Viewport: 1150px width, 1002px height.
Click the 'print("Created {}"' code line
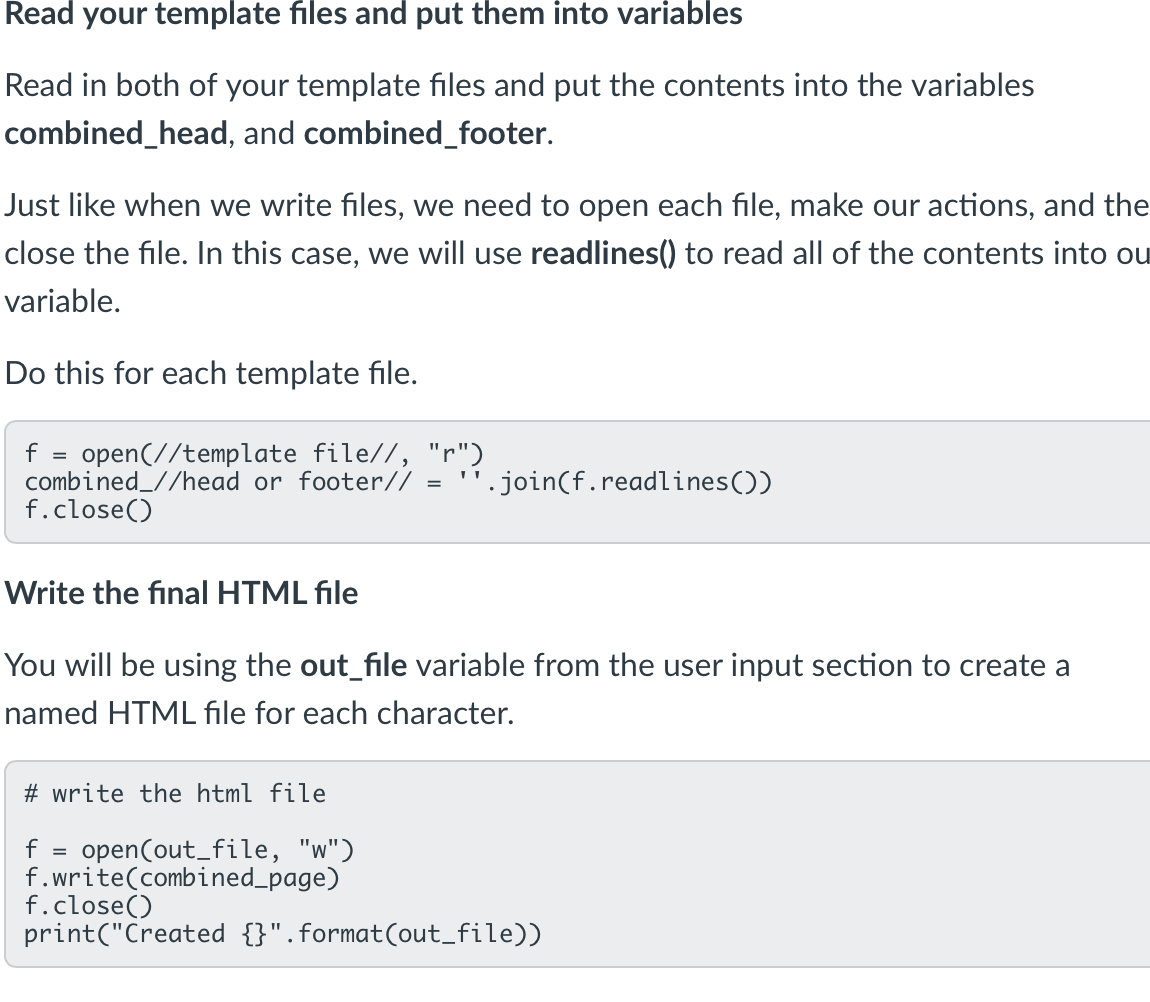point(282,934)
